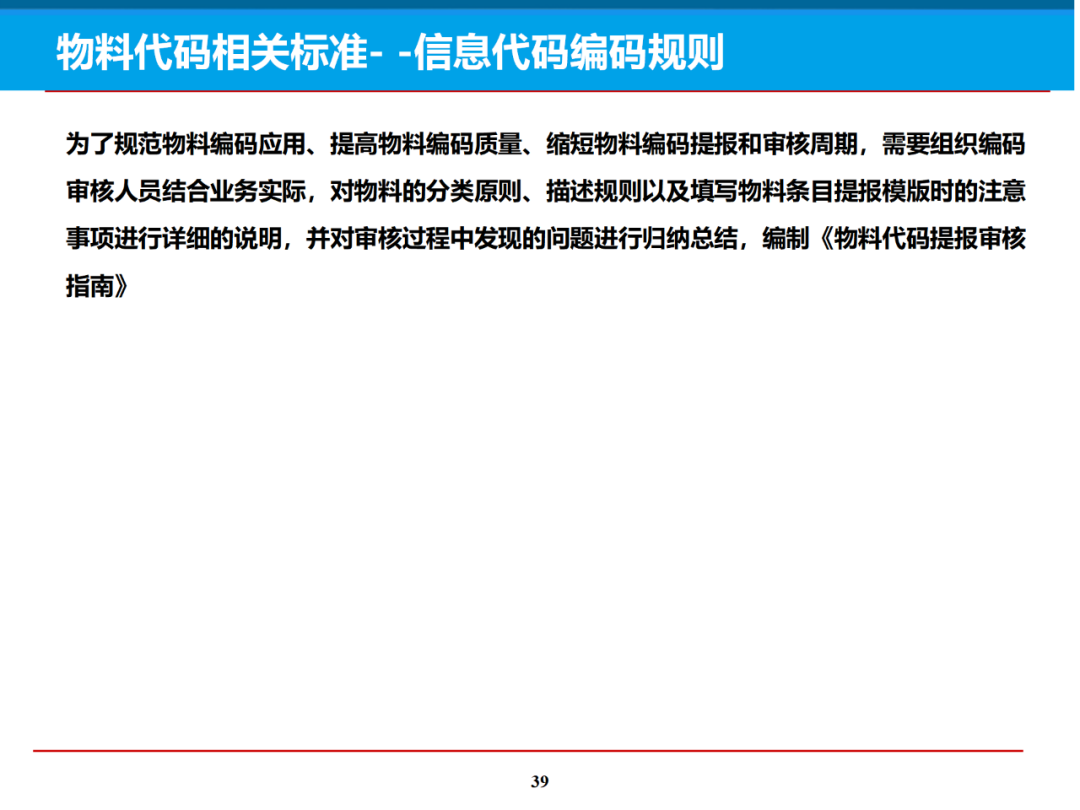Click the line starting 事项进行详细的说明
1080x810 pixels.
click(546, 238)
